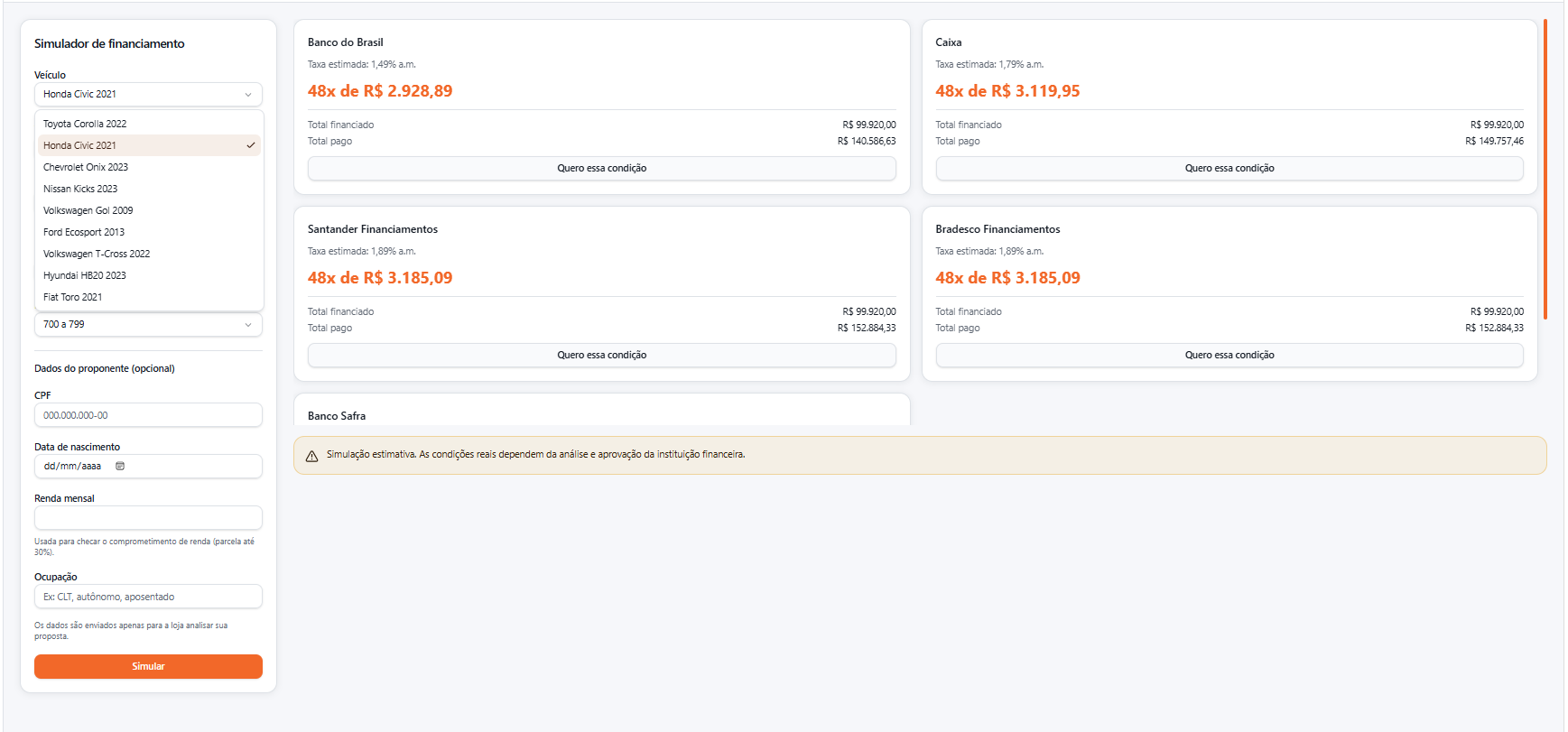Choose the checked Honda Civic 2021 option
The image size is (1568, 732).
coord(149,145)
